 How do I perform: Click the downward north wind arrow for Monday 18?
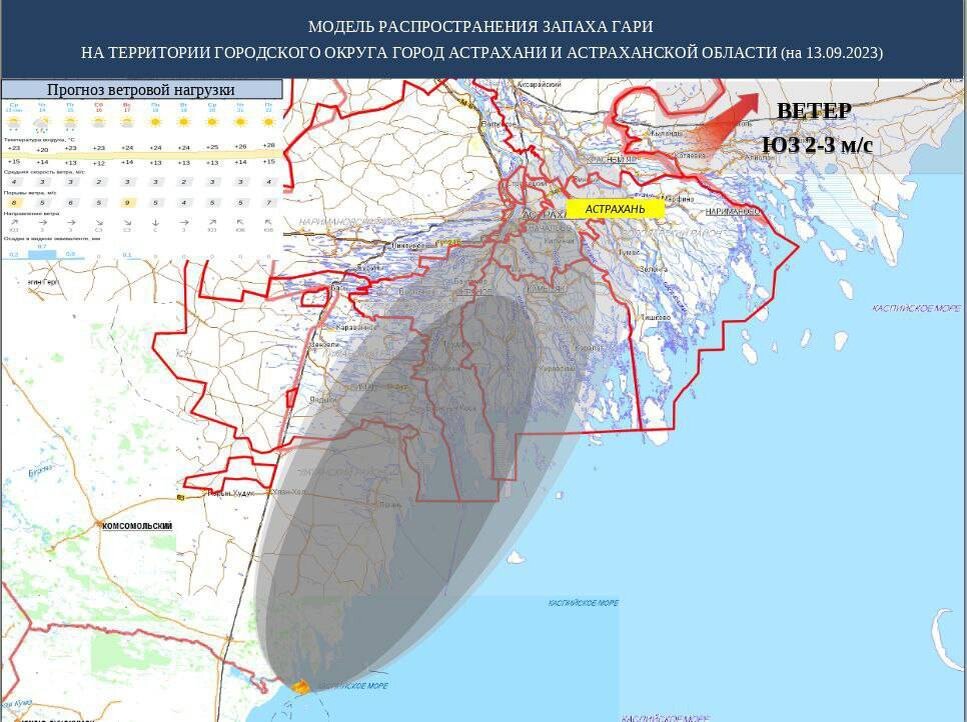155,222
